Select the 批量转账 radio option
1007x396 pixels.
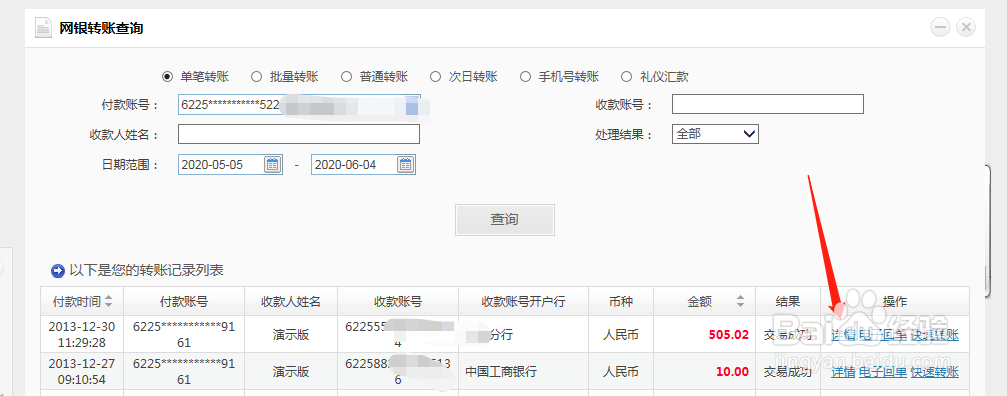[256, 77]
